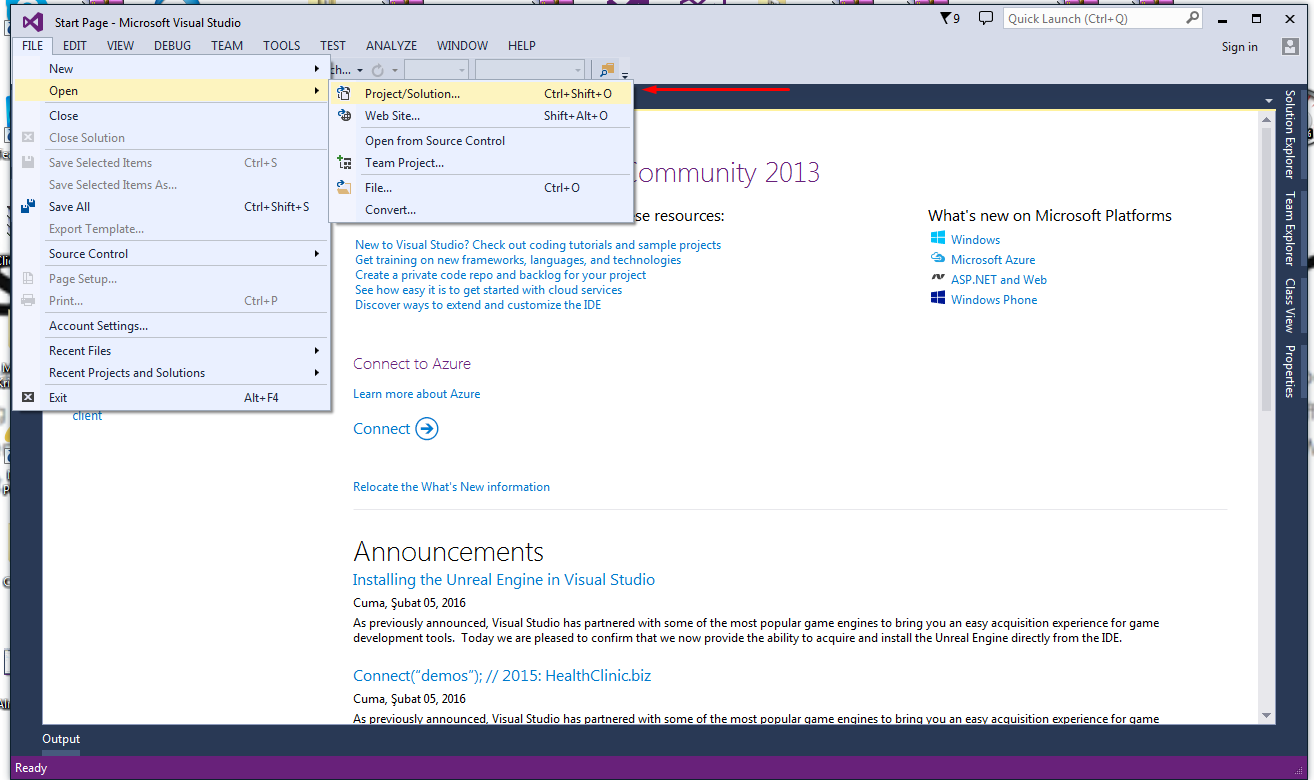1314x780 pixels.
Task: Choose Project/Solution... from Open submenu
Action: (483, 93)
